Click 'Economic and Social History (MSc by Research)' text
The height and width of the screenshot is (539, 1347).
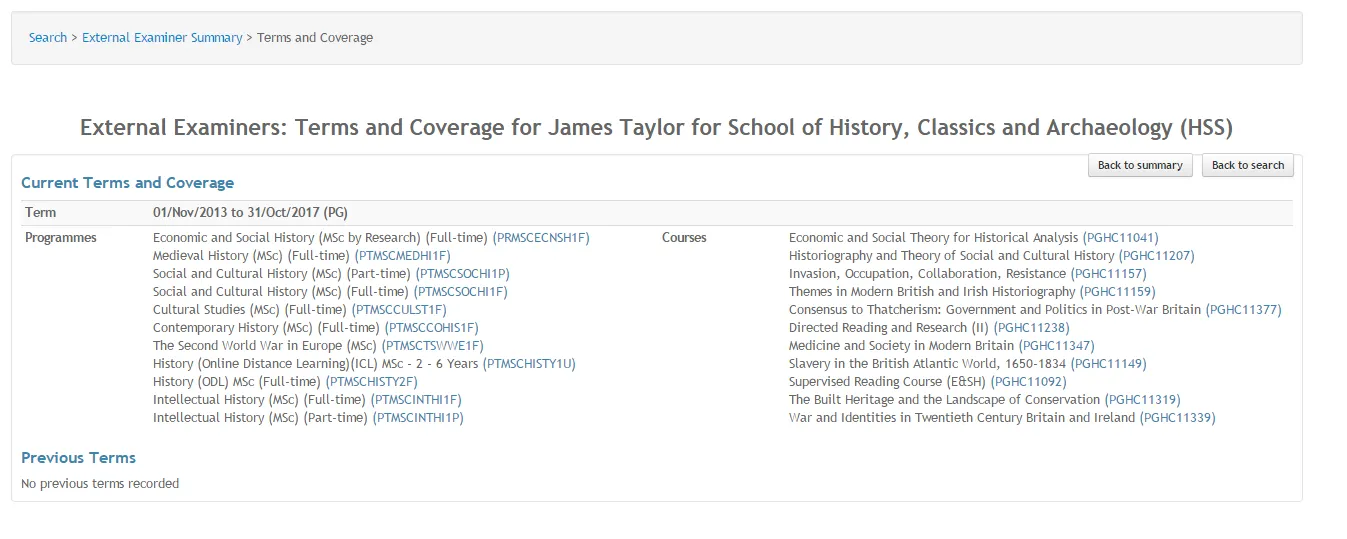pos(287,238)
